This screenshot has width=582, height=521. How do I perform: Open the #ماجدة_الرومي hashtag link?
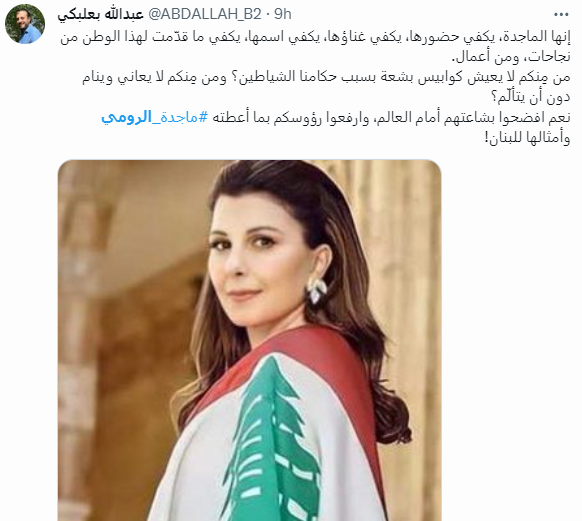pos(154,117)
